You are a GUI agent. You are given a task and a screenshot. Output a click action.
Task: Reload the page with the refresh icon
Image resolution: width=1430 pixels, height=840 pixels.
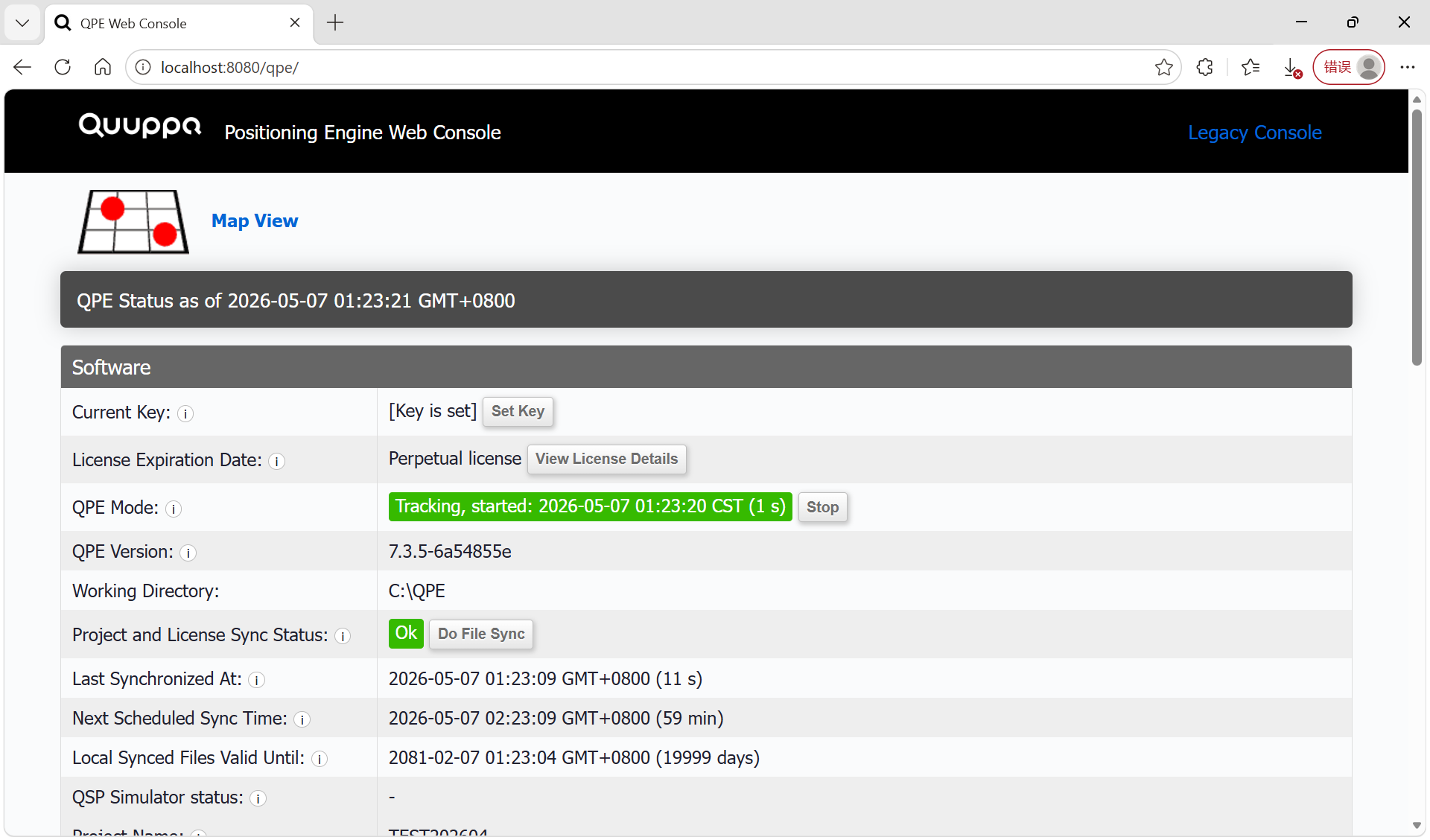tap(63, 67)
